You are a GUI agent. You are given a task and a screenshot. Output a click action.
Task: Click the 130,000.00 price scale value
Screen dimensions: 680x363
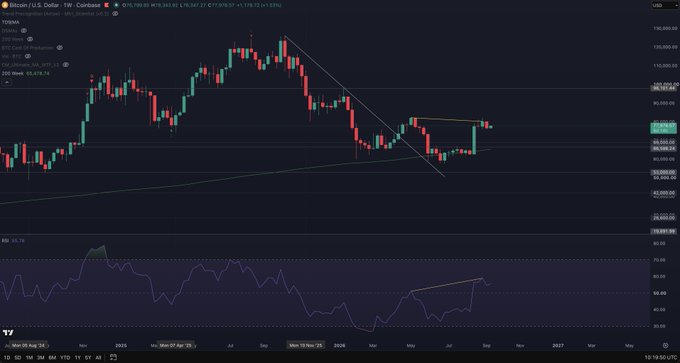[665, 29]
